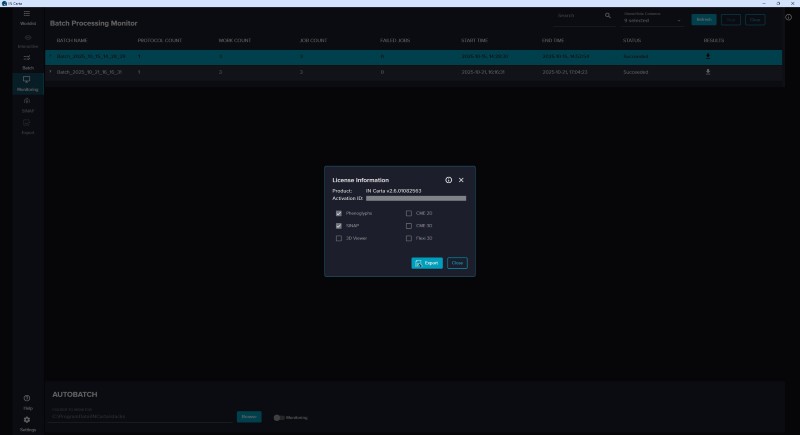Screen dimensions: 800x435
Task: Click the info icon in License Information dialog
Action: [x=448, y=180]
